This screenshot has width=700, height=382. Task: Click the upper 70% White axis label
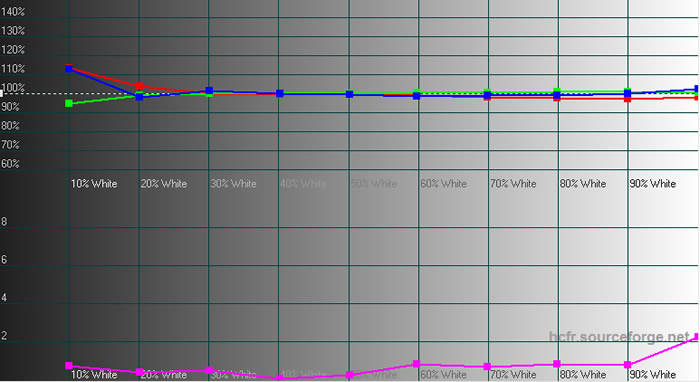point(513,184)
